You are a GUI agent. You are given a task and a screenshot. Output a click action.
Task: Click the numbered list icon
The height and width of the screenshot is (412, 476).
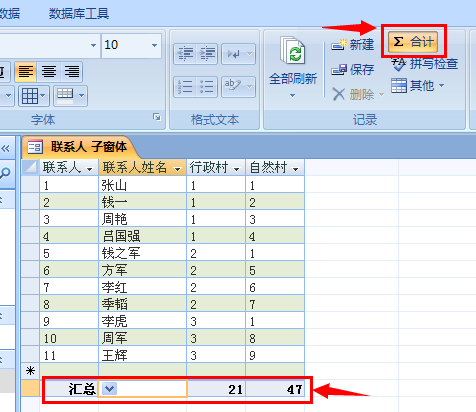[185, 87]
